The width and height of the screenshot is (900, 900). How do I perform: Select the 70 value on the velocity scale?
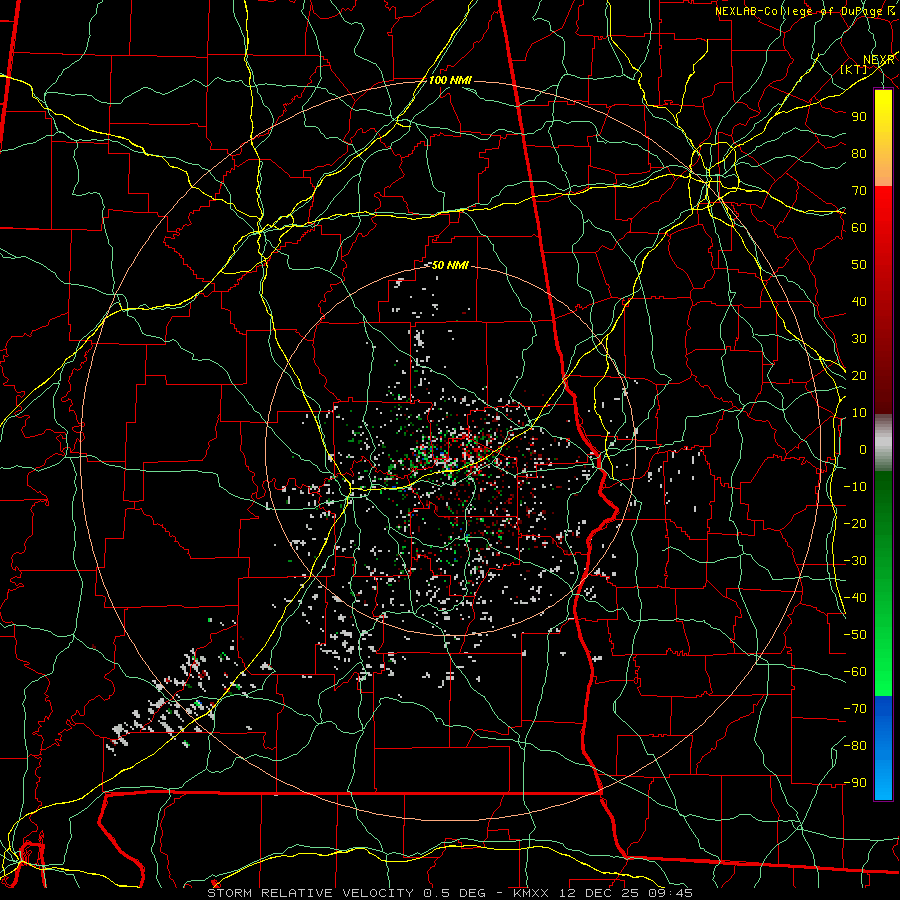point(859,191)
